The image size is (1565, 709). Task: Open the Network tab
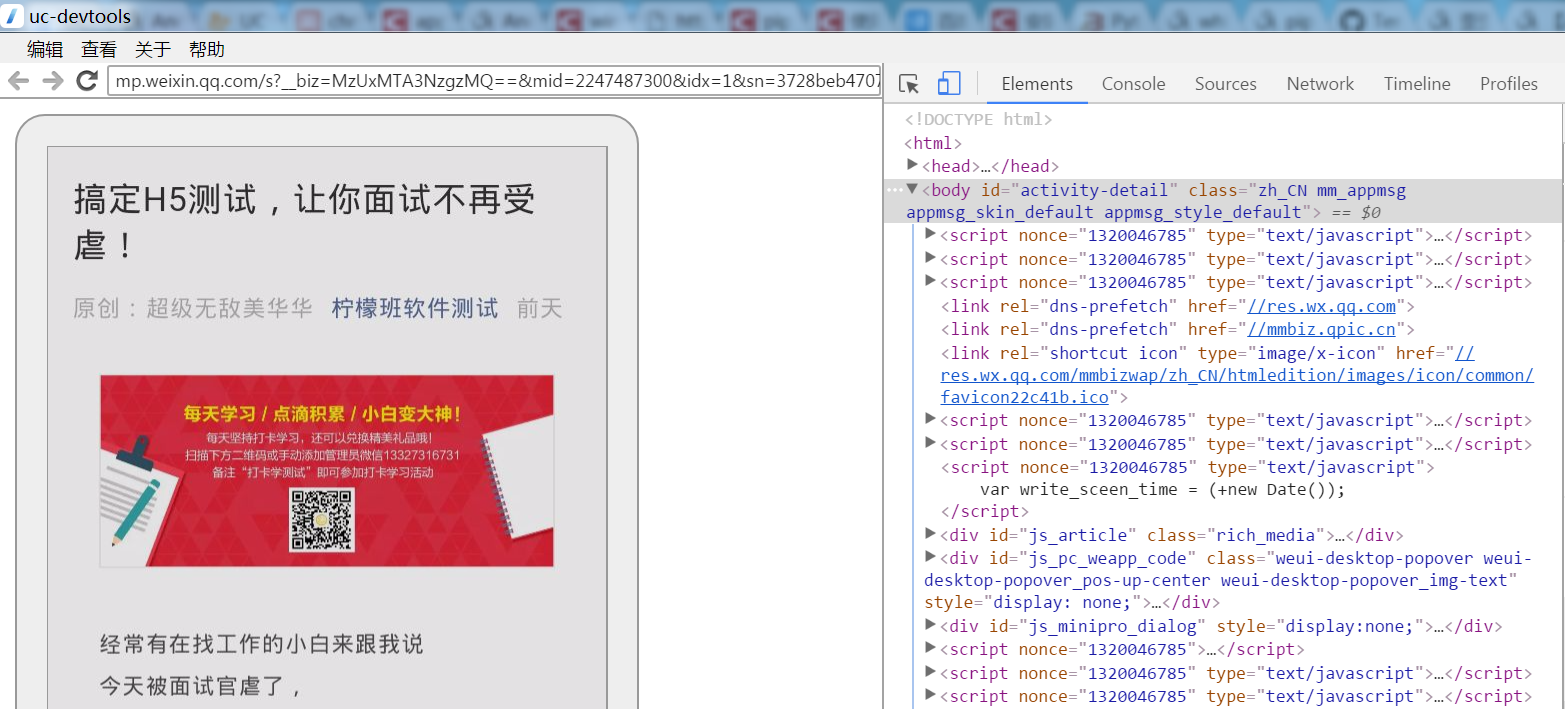pos(1319,84)
